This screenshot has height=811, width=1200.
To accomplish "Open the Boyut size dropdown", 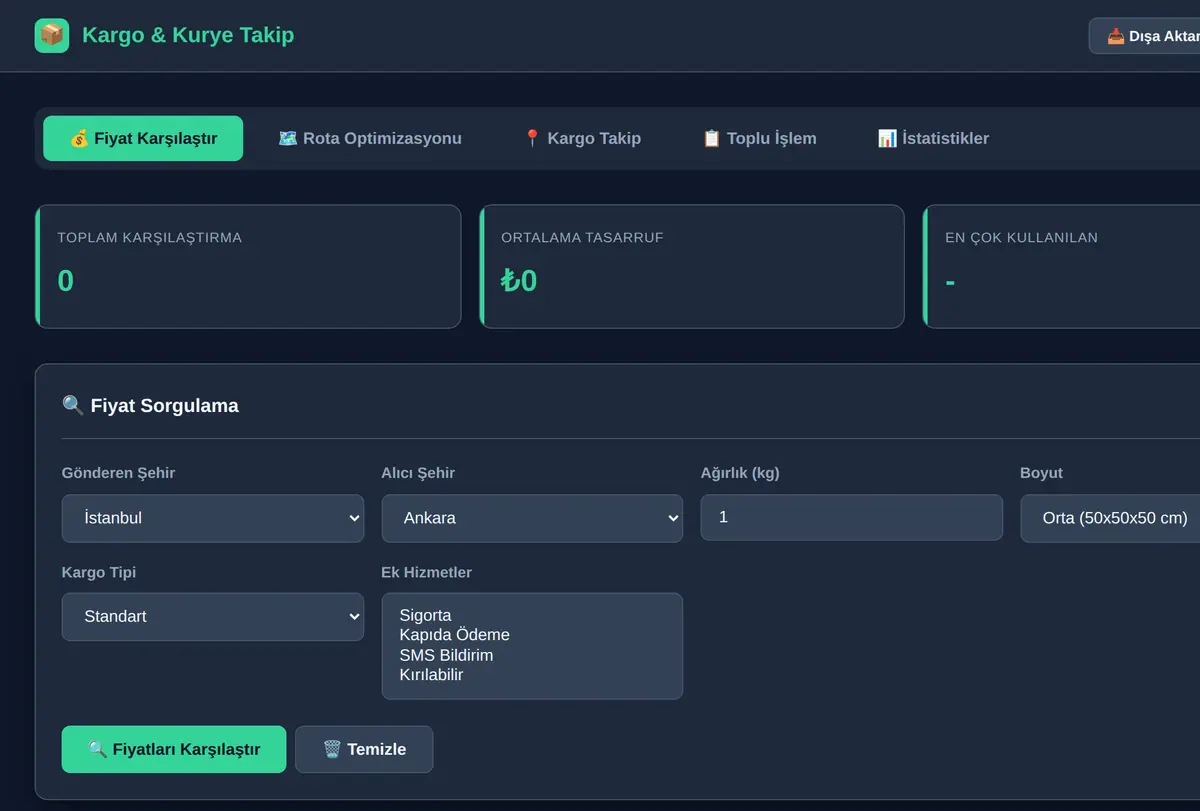I will (1110, 518).
